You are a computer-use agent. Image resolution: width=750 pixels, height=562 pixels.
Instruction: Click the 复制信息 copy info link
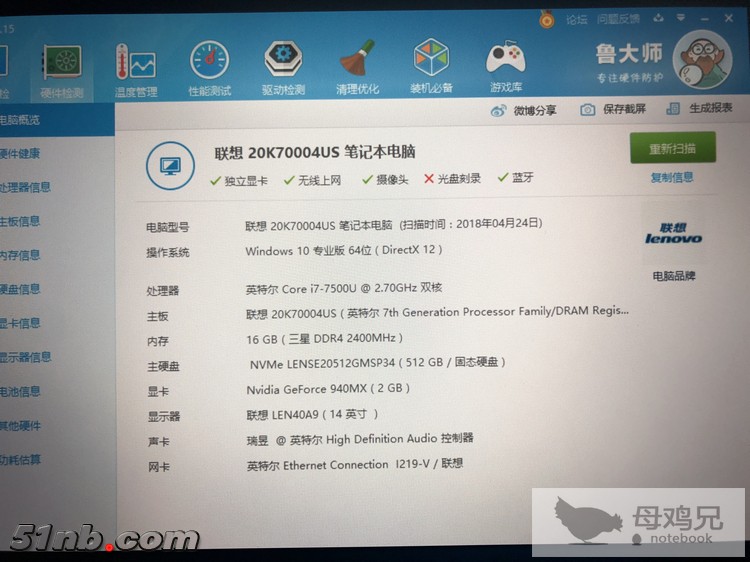672,177
